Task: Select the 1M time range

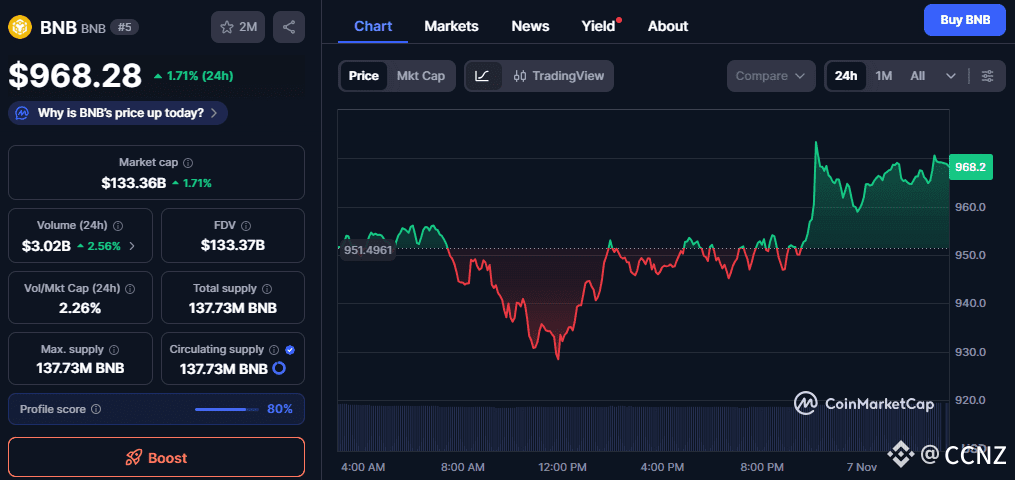Action: (884, 76)
